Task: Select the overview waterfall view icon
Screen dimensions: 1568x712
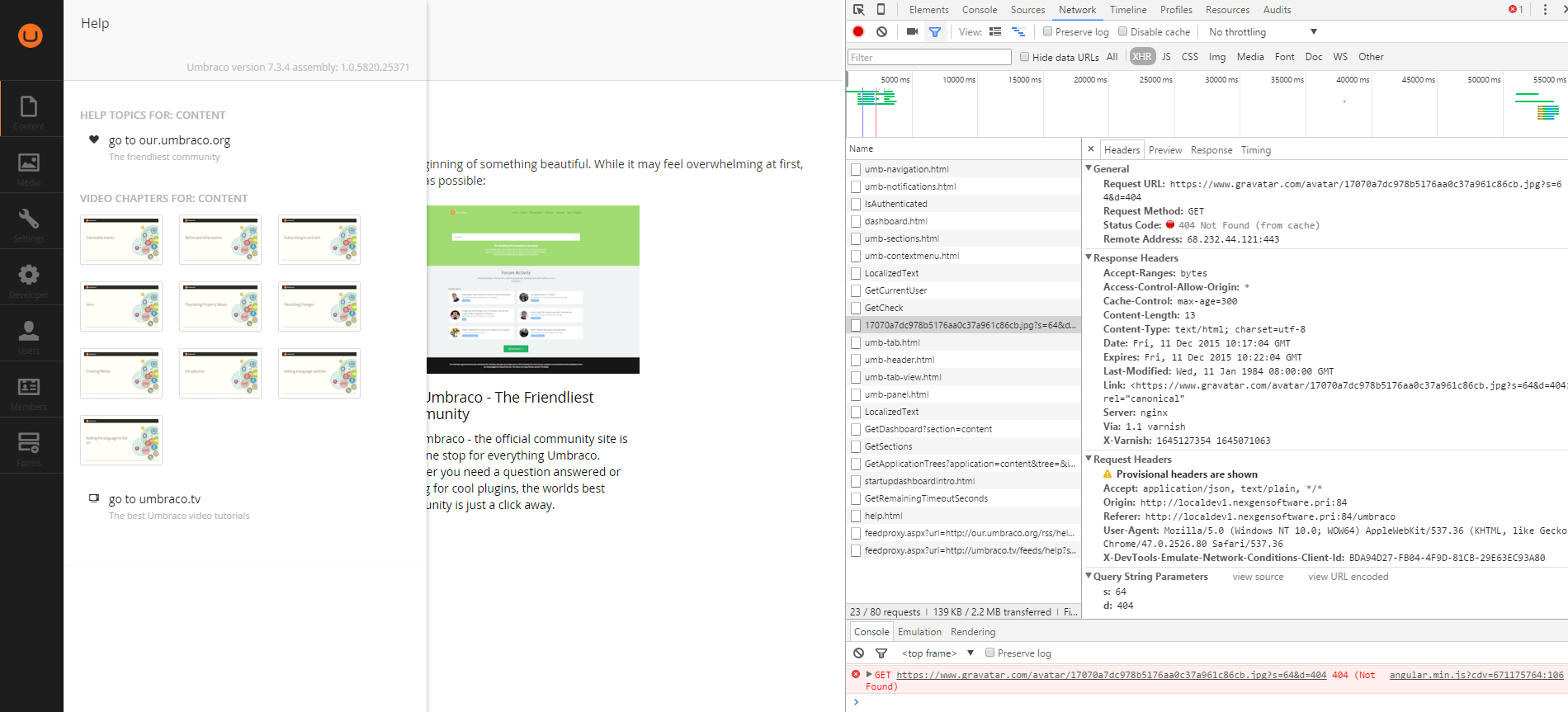Action: 1018,31
